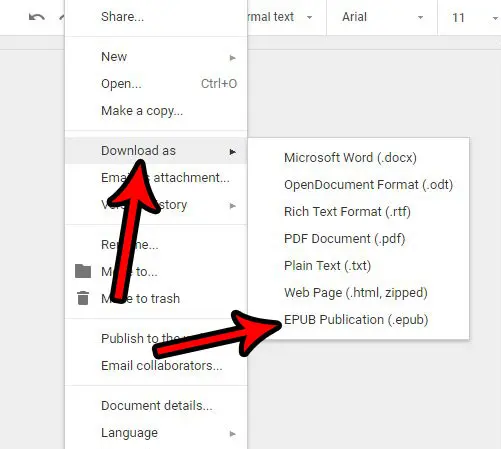The height and width of the screenshot is (449, 501).
Task: Download as Microsoft Word (.docx)
Action: pyautogui.click(x=358, y=157)
